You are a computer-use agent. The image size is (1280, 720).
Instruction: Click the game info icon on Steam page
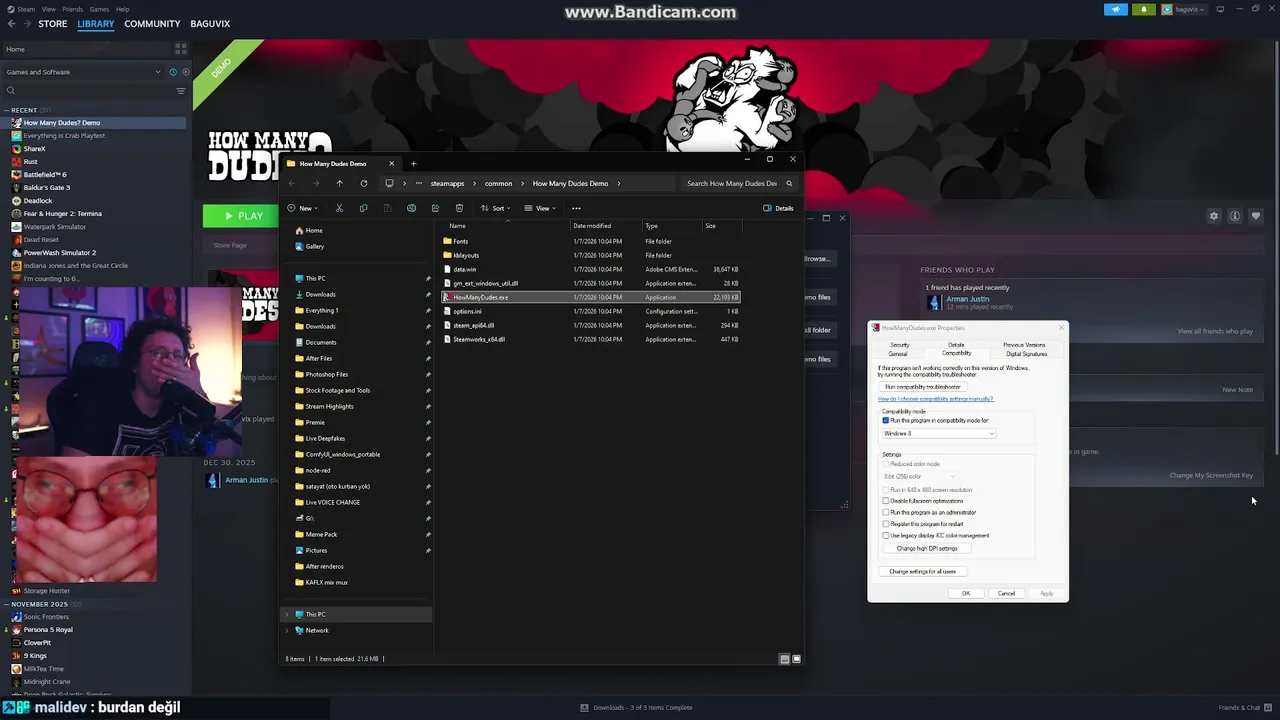[x=1235, y=216]
